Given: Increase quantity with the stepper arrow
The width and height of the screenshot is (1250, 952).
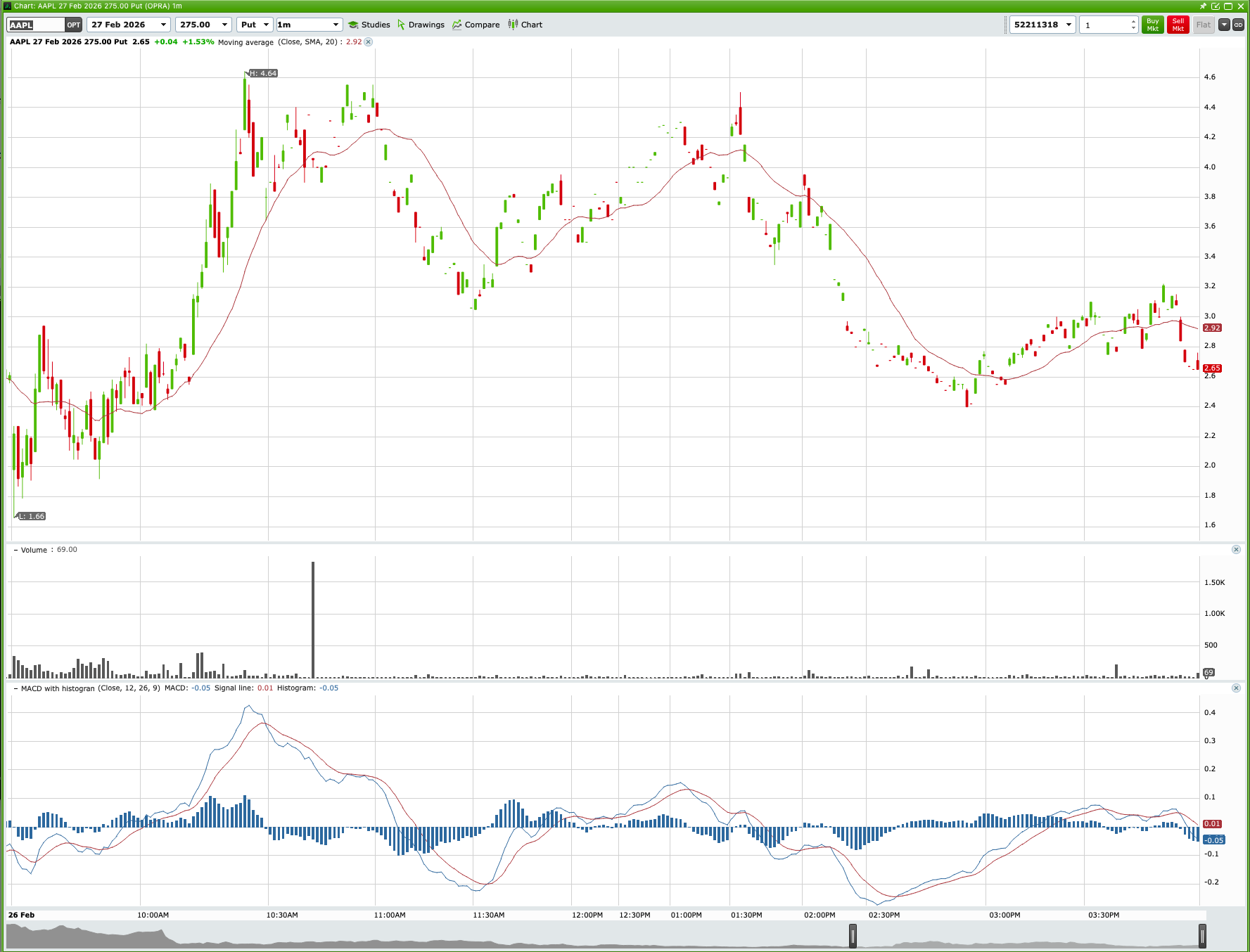Looking at the screenshot, I should pos(1133,20).
